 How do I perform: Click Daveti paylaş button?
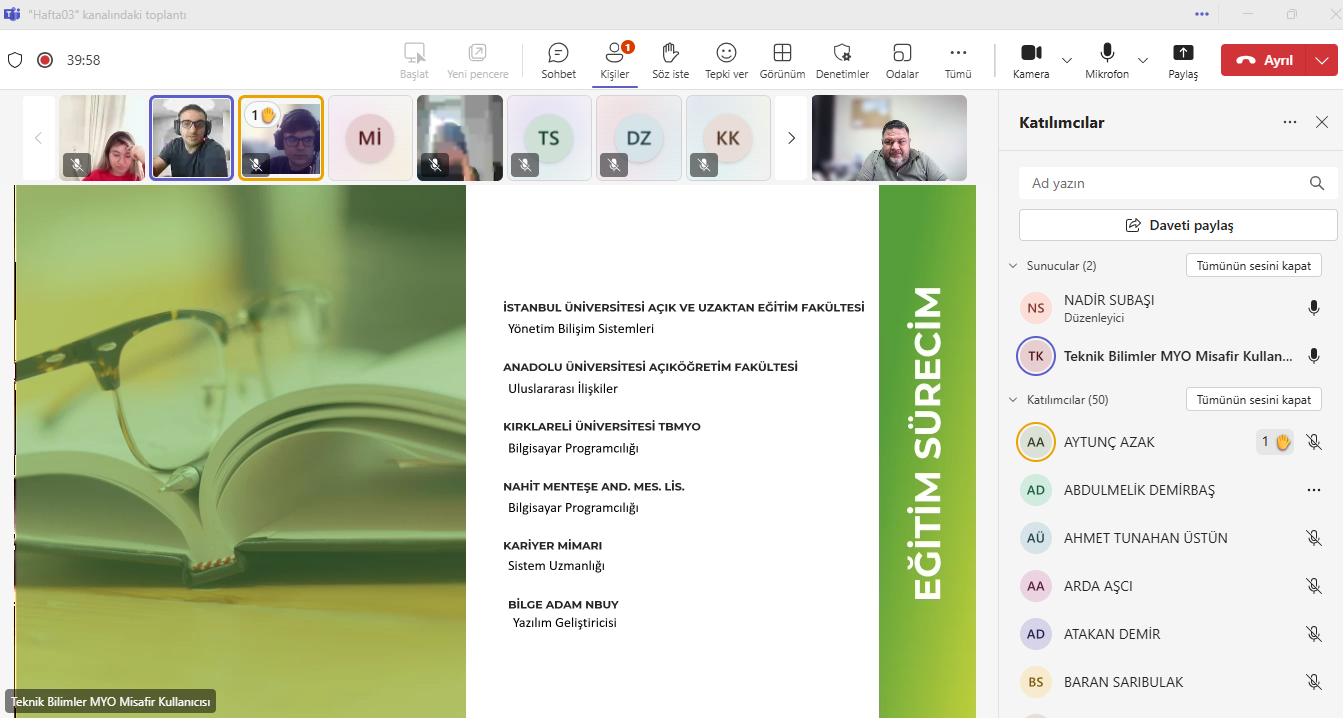coord(1178,225)
